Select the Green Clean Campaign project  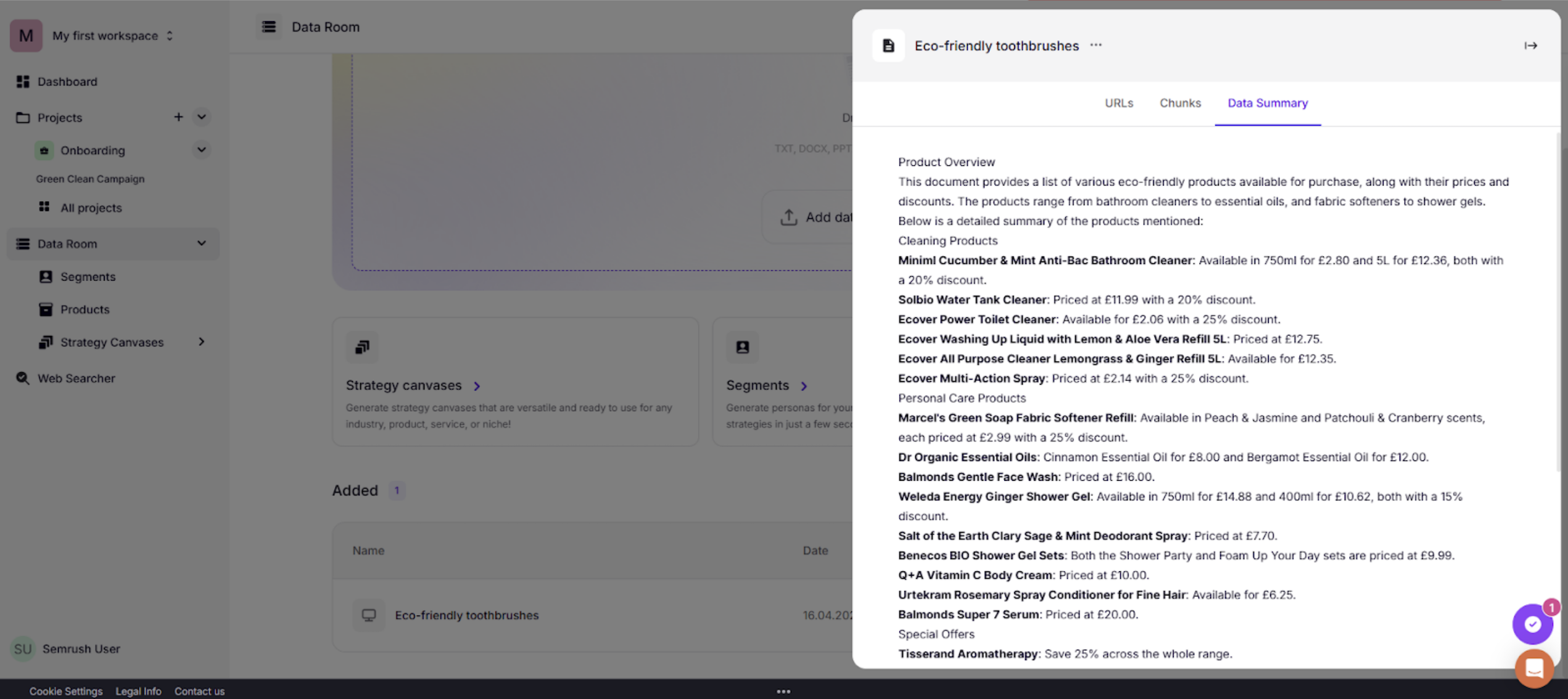tap(90, 179)
